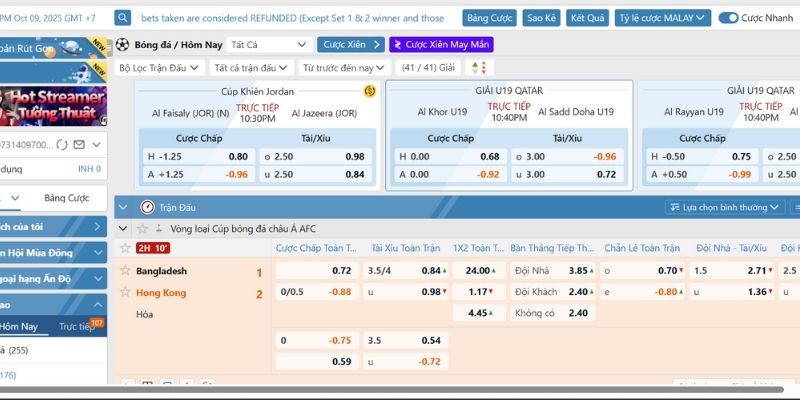Screen dimensions: 800x400
Task: Click the Cược Xiên button
Action: [351, 45]
